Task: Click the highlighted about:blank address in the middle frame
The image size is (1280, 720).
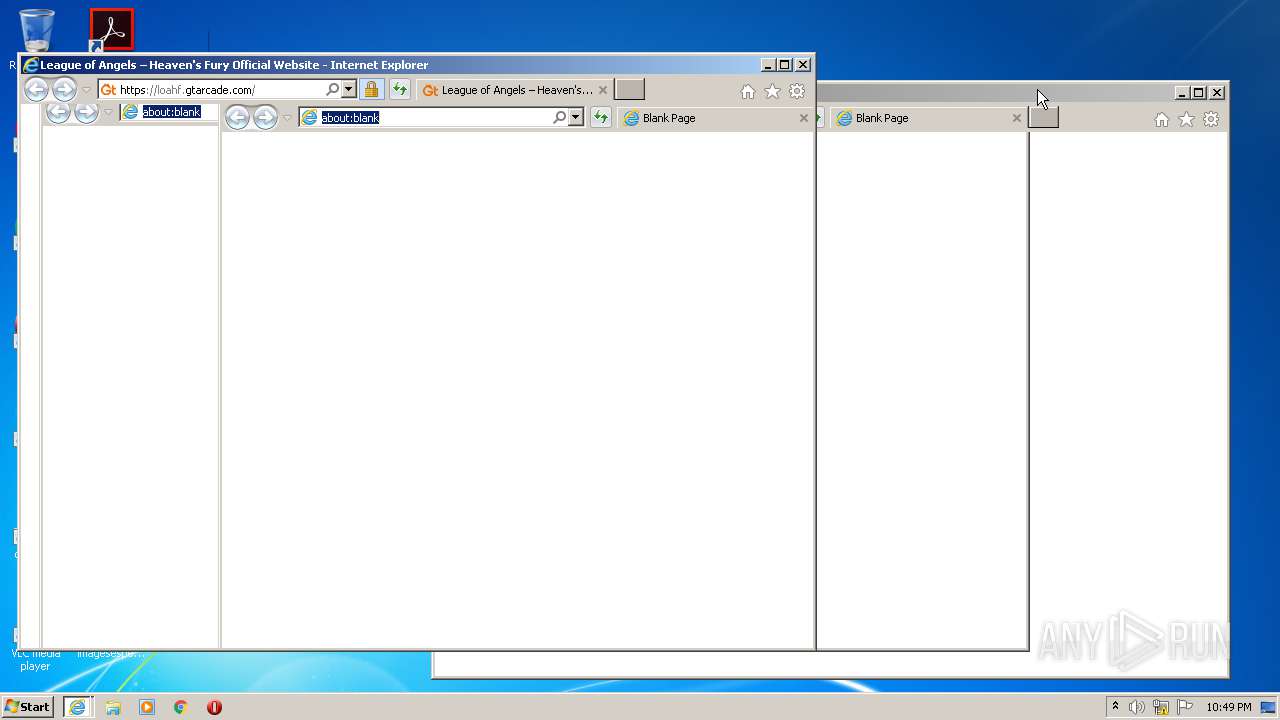Action: coord(350,118)
